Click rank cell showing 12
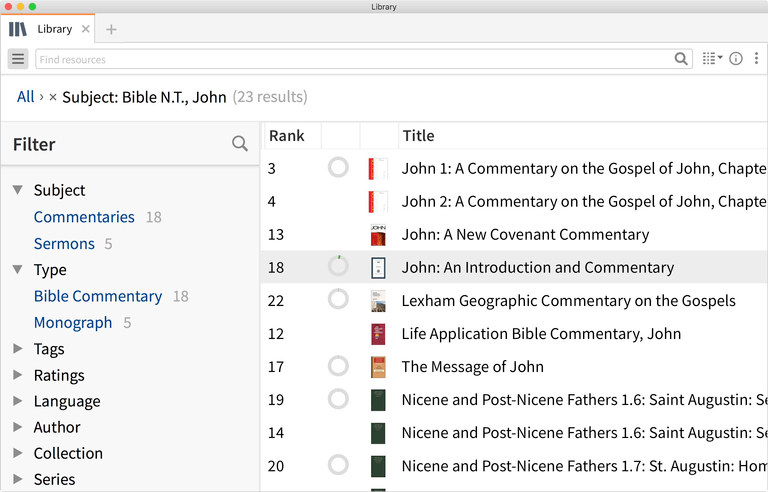 (276, 334)
